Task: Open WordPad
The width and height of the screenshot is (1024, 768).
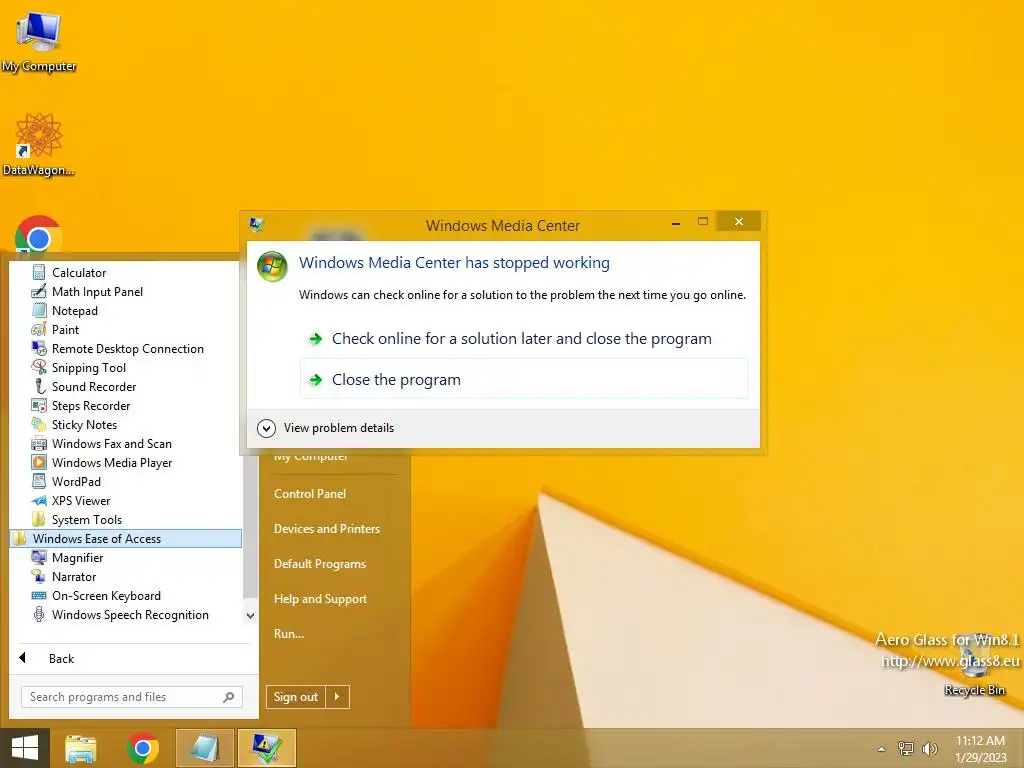Action: 66,481
